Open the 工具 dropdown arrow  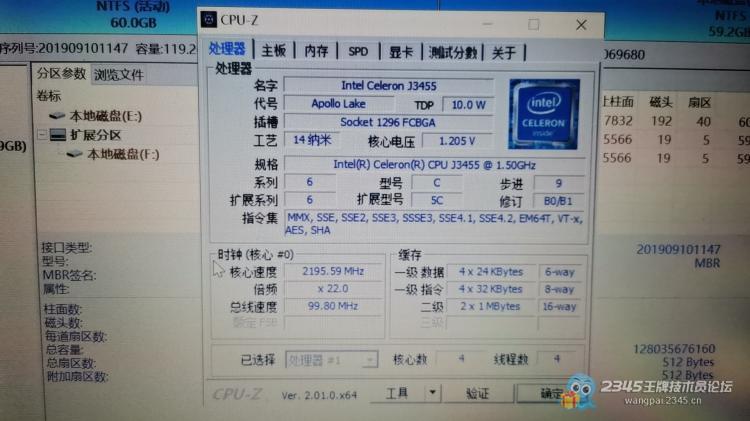click(x=432, y=393)
